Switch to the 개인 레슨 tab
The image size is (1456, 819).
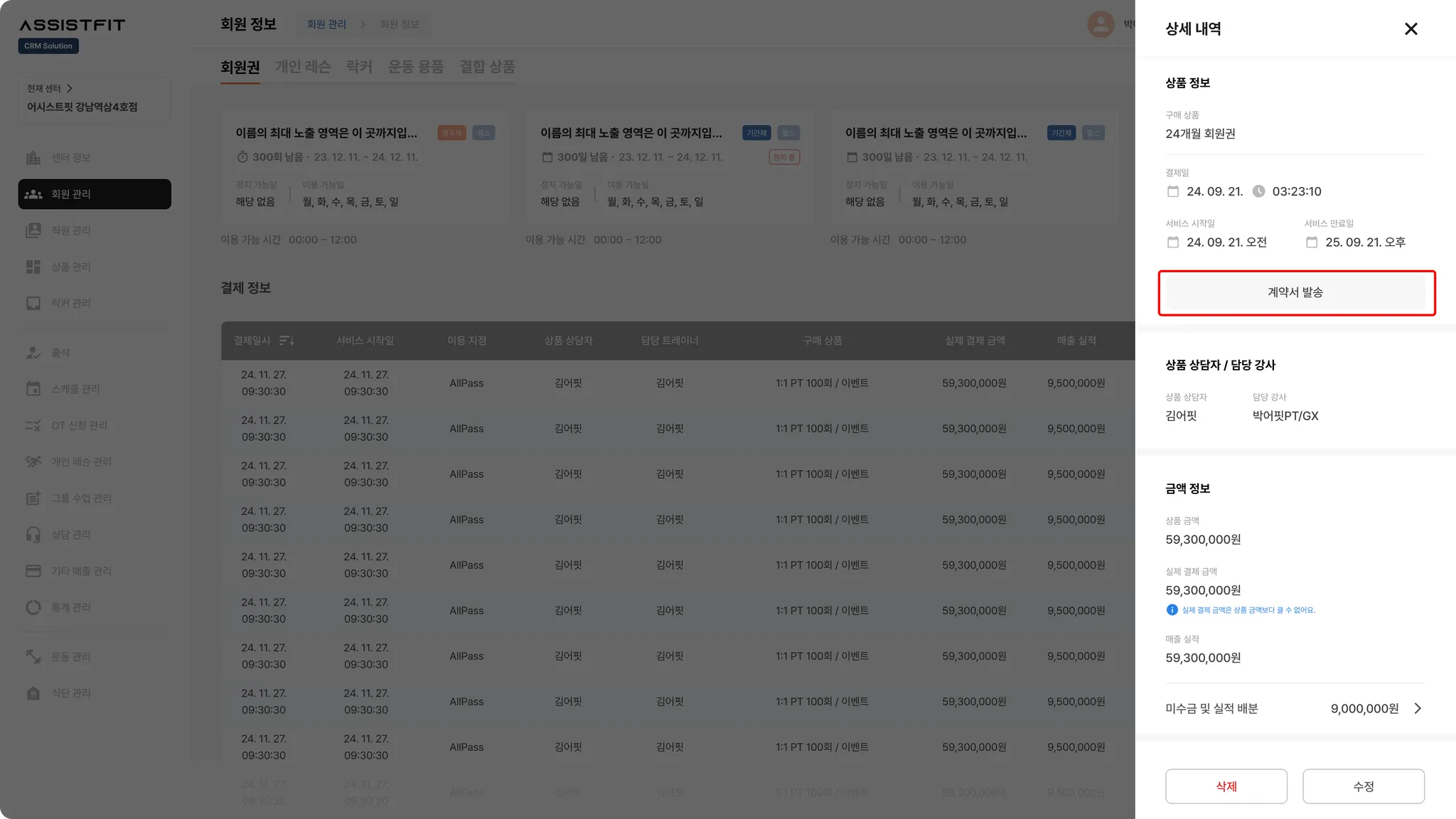302,67
